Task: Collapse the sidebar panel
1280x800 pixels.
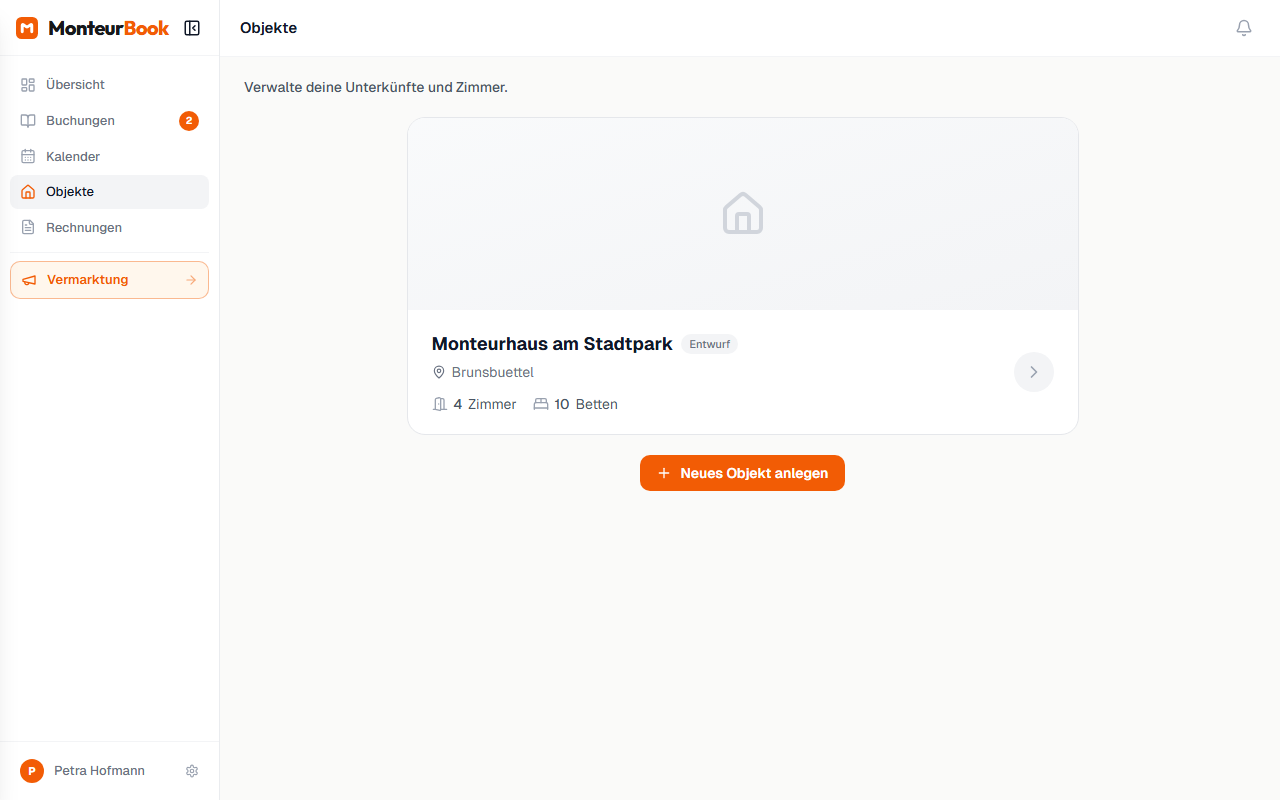Action: [x=192, y=28]
